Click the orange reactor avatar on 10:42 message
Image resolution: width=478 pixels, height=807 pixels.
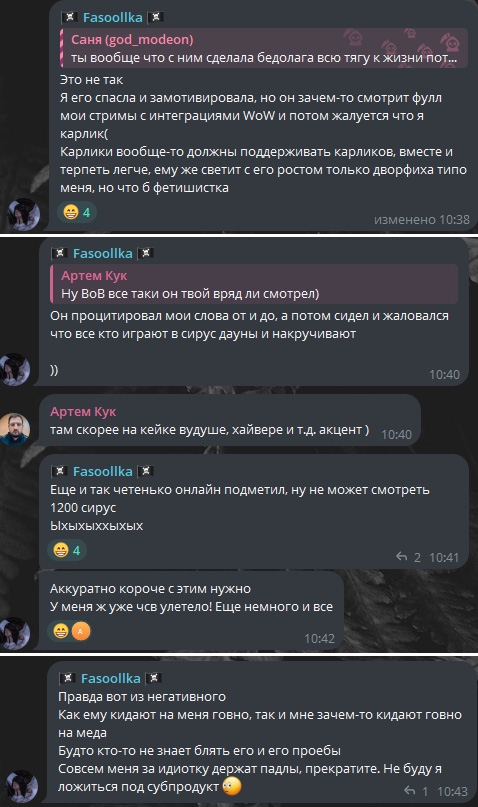(81, 631)
